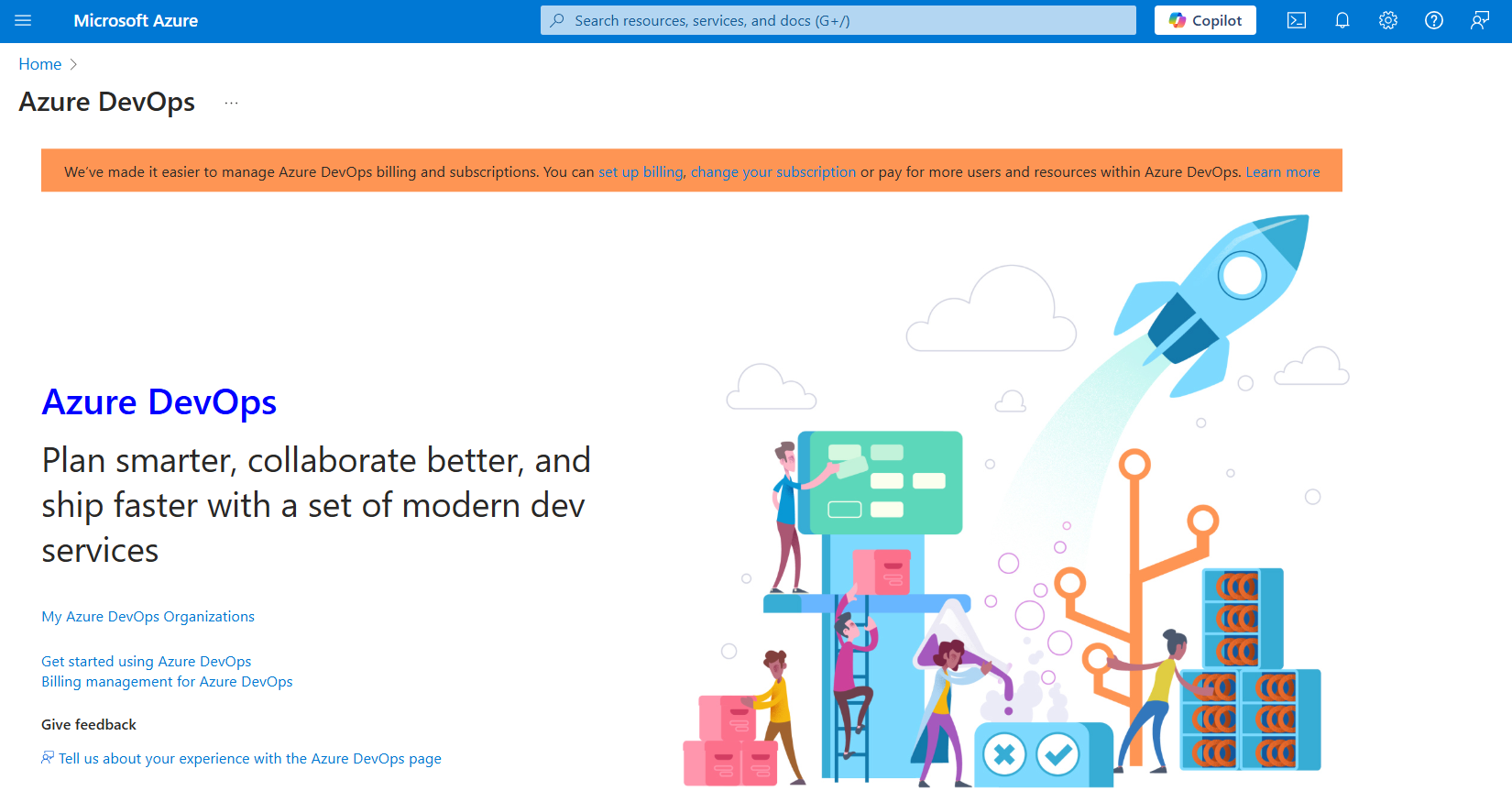Image resolution: width=1512 pixels, height=791 pixels.
Task: Open Billing management for Azure DevOps
Action: tap(167, 682)
